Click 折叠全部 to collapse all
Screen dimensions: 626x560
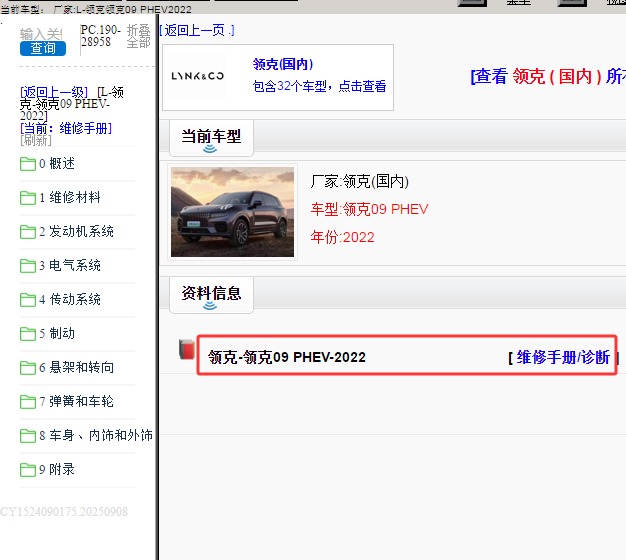(139, 36)
